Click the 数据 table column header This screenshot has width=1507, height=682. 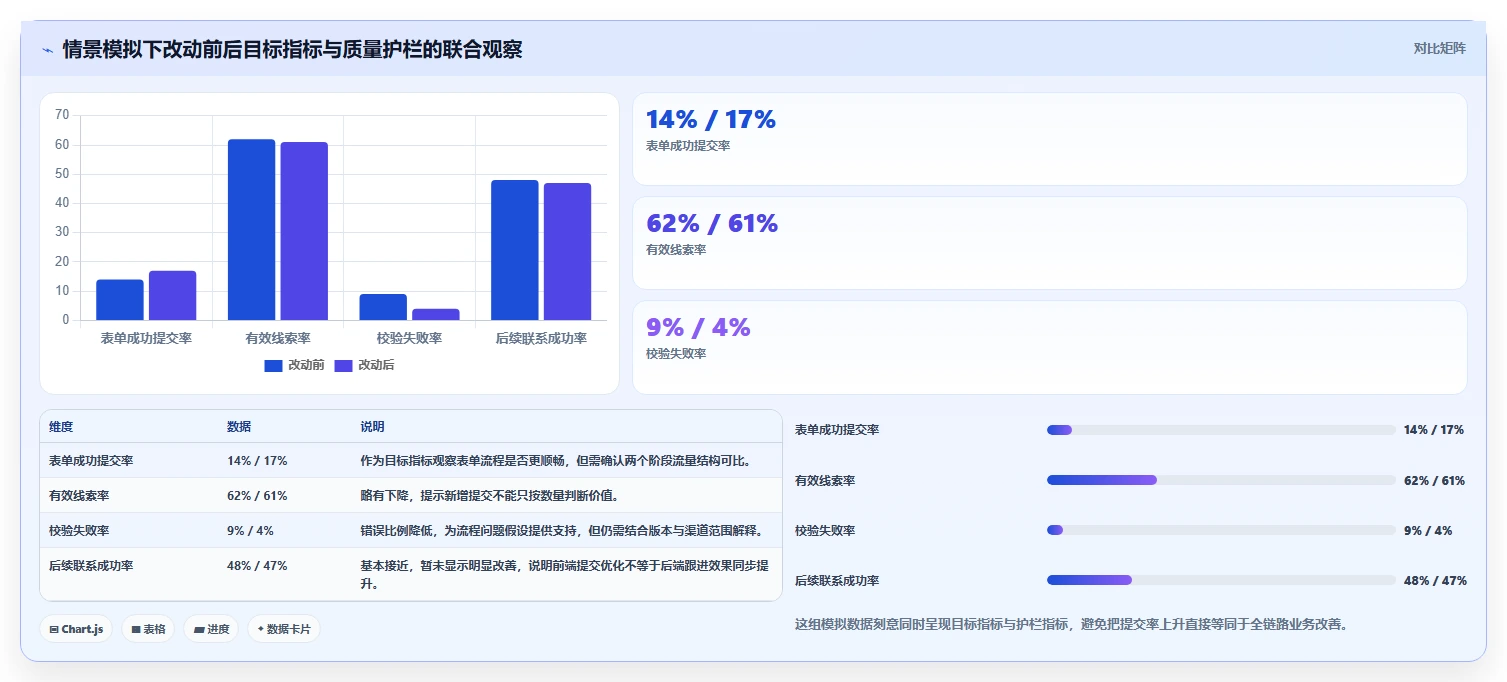(239, 427)
